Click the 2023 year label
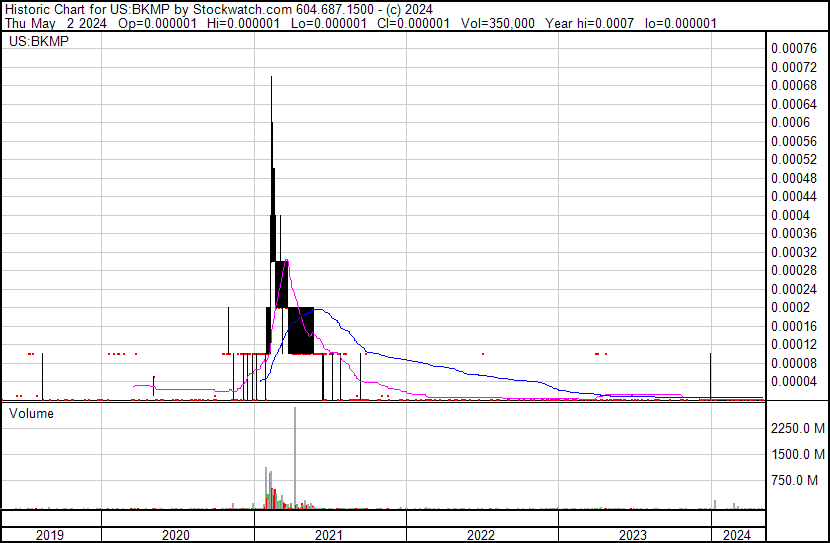Viewport: 830px width, 543px height. coord(633,535)
